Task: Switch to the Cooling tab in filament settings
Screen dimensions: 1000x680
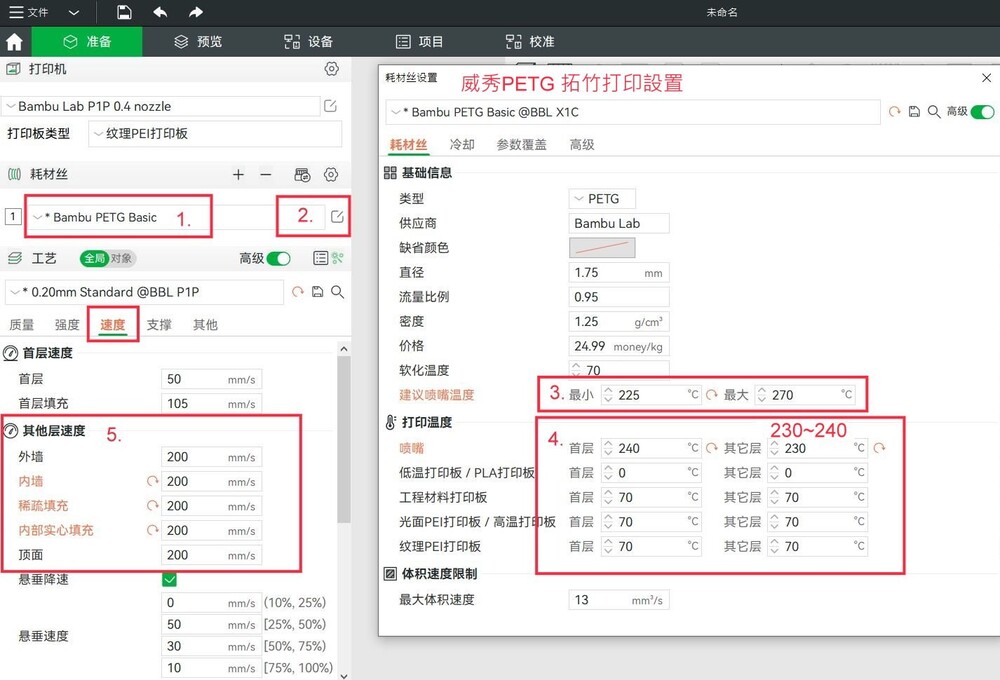Action: tap(462, 145)
